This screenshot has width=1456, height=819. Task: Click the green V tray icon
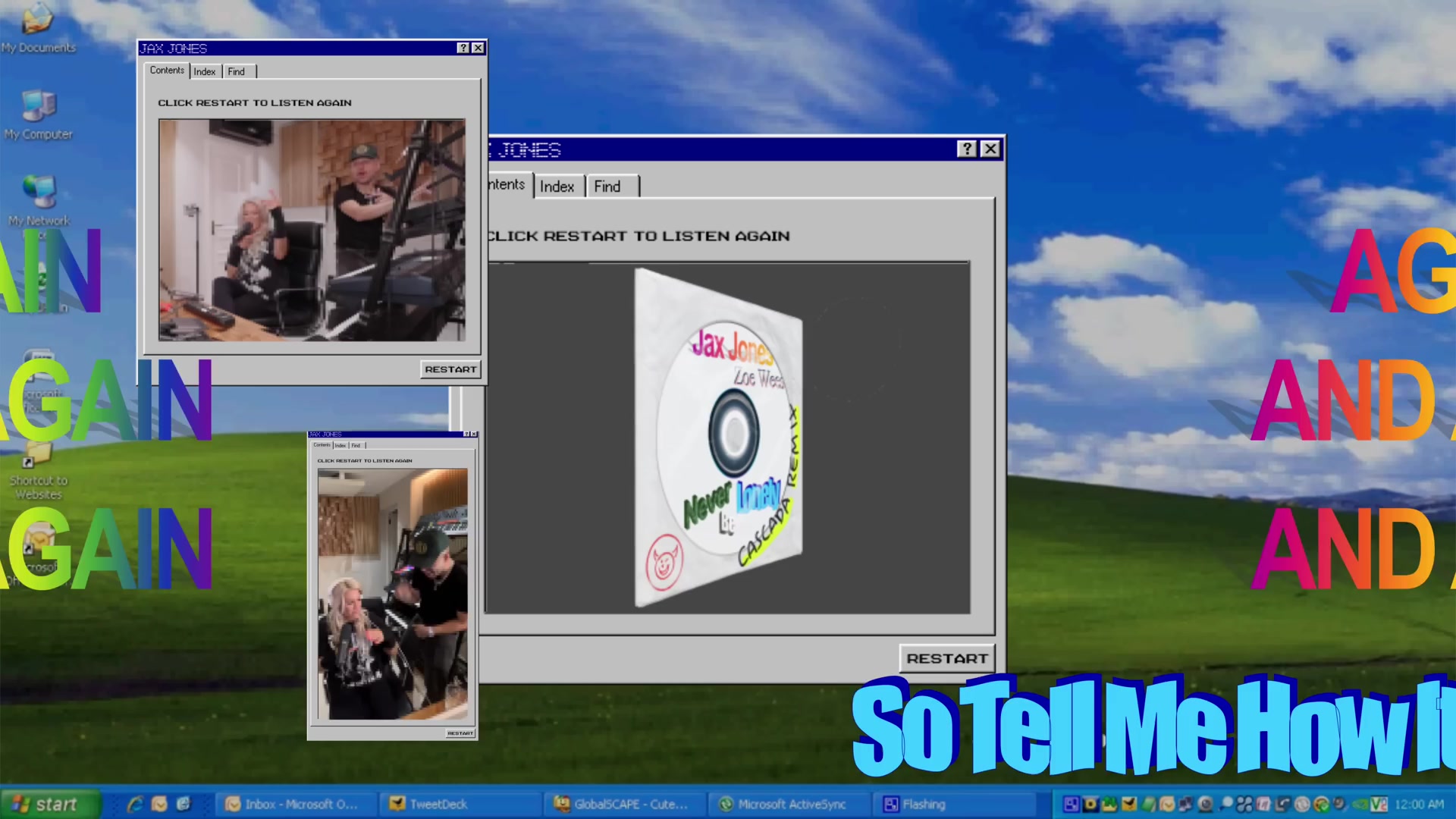(1379, 804)
